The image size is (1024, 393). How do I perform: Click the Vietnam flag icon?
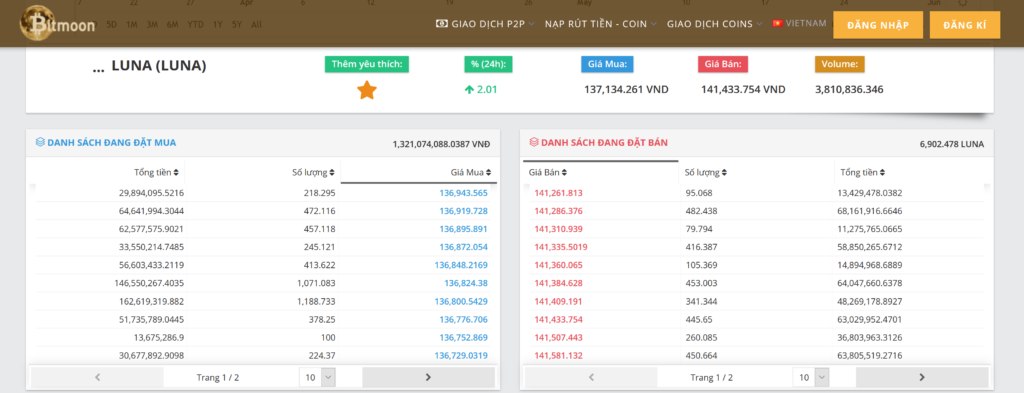pyautogui.click(x=777, y=24)
